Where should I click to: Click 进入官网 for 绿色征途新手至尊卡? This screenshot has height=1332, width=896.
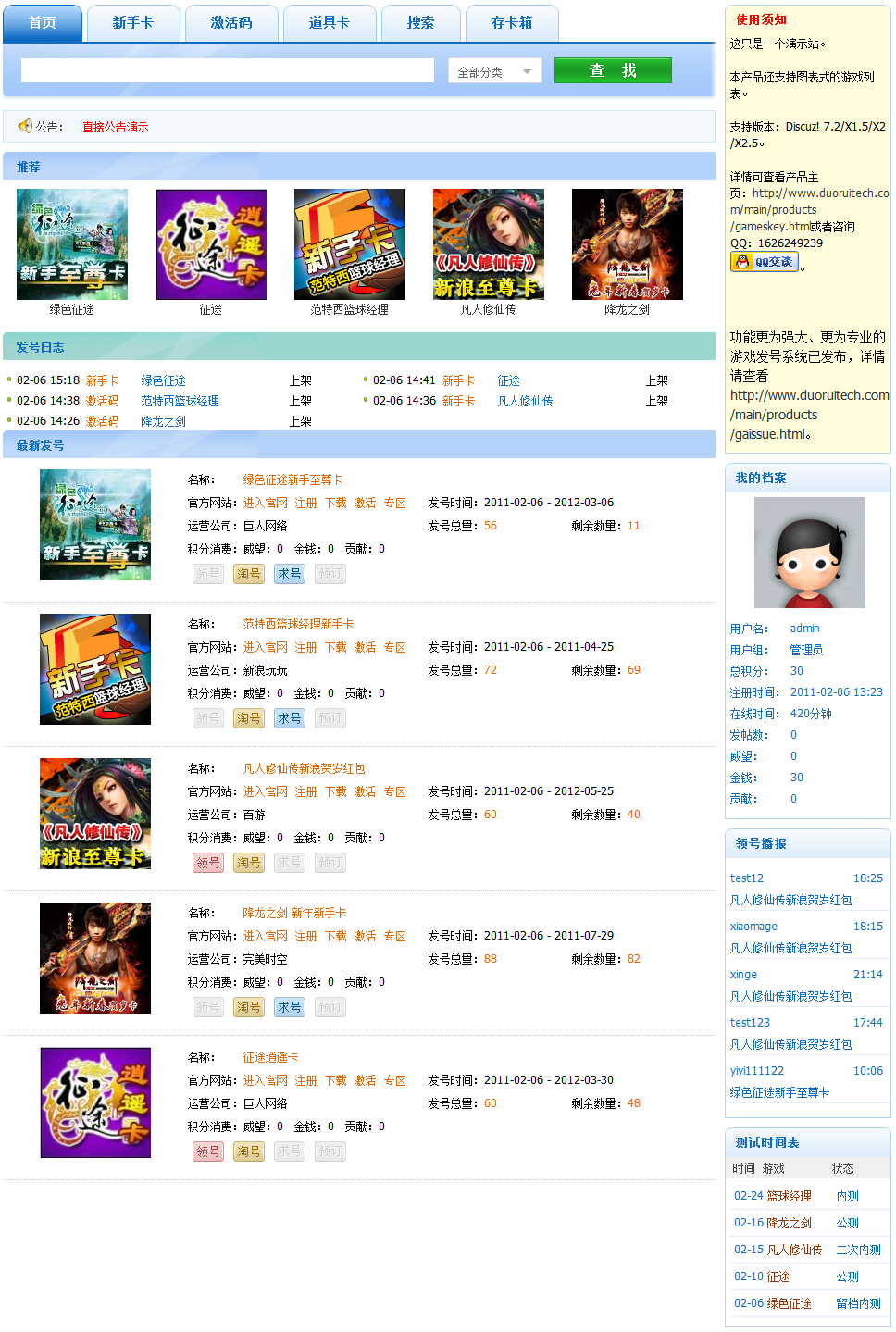[266, 503]
